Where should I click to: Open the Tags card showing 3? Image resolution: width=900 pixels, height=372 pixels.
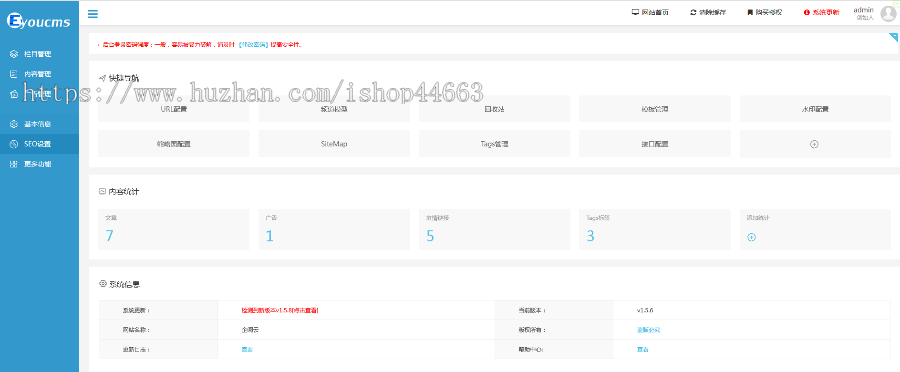coord(655,229)
